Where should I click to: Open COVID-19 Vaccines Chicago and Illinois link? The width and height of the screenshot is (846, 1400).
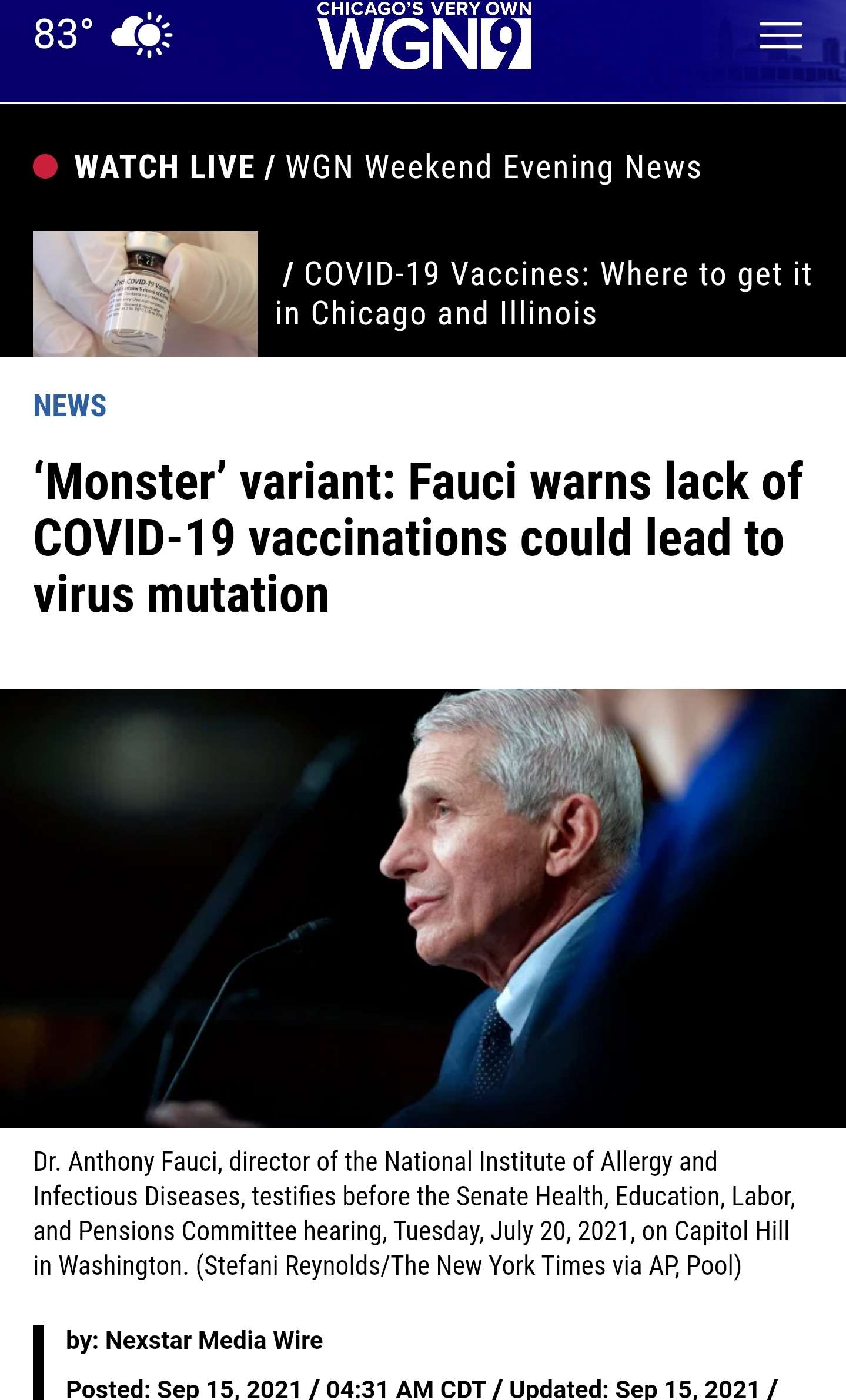(x=544, y=294)
